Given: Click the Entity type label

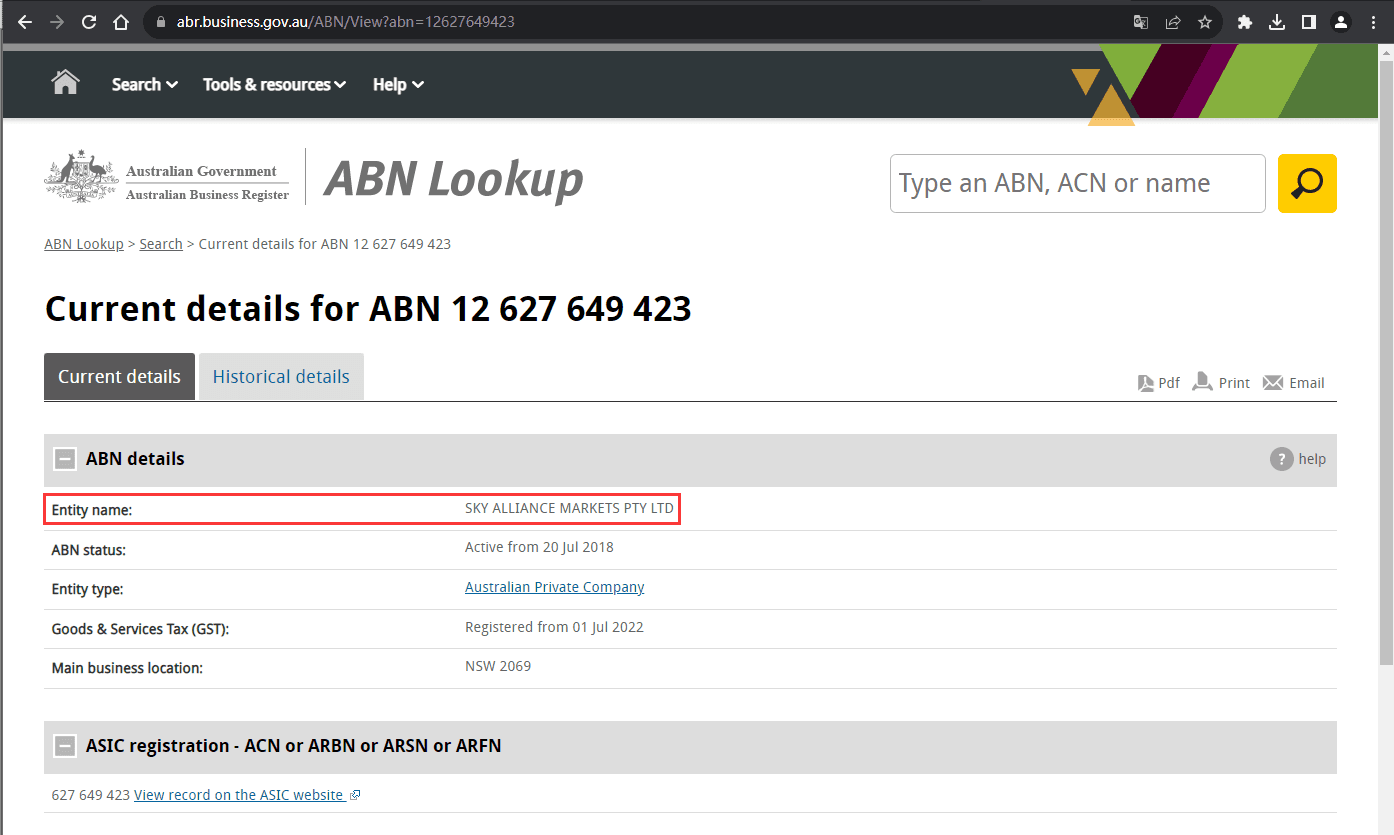Looking at the screenshot, I should click(88, 589).
